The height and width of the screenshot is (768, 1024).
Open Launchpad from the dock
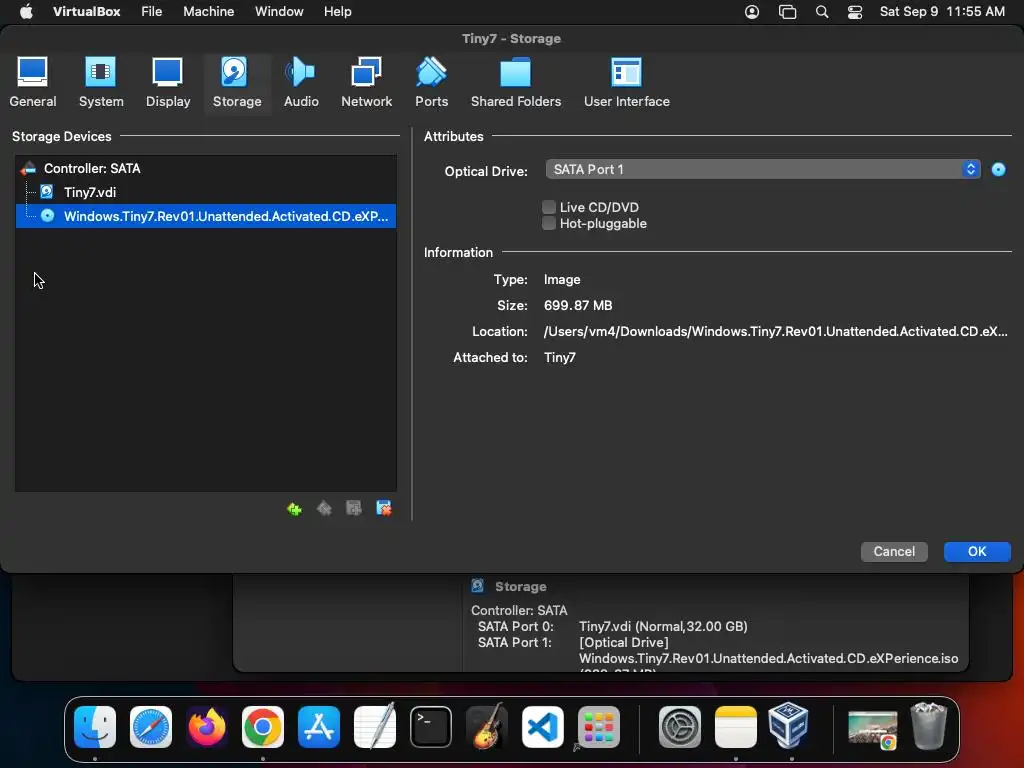pos(599,727)
